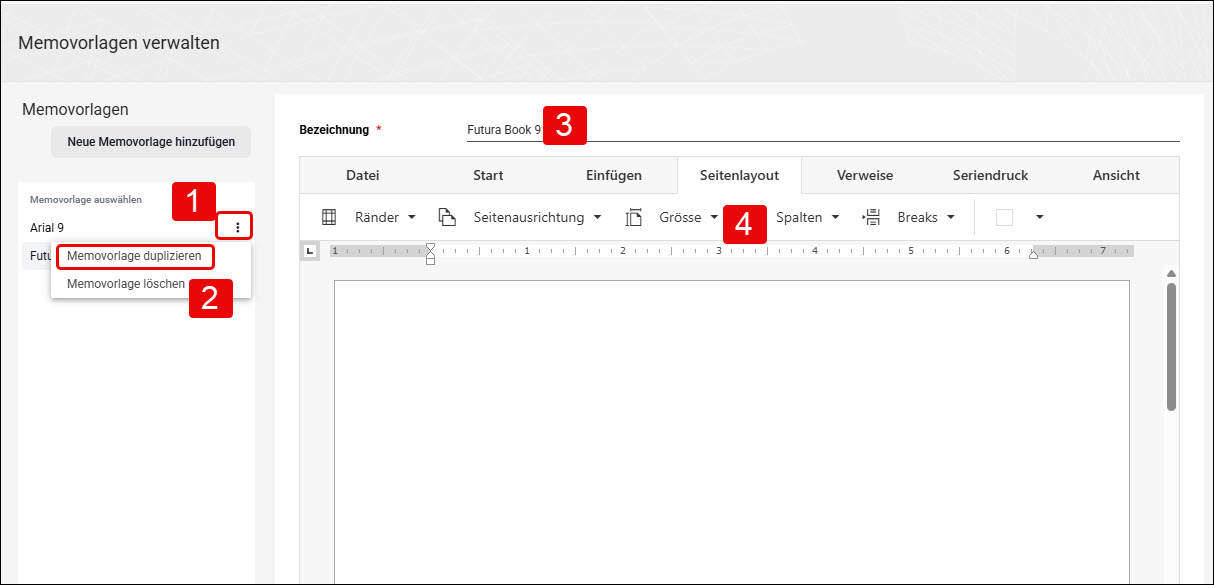
Task: Click the Seitenausrichtung page orientation icon
Action: (447, 217)
